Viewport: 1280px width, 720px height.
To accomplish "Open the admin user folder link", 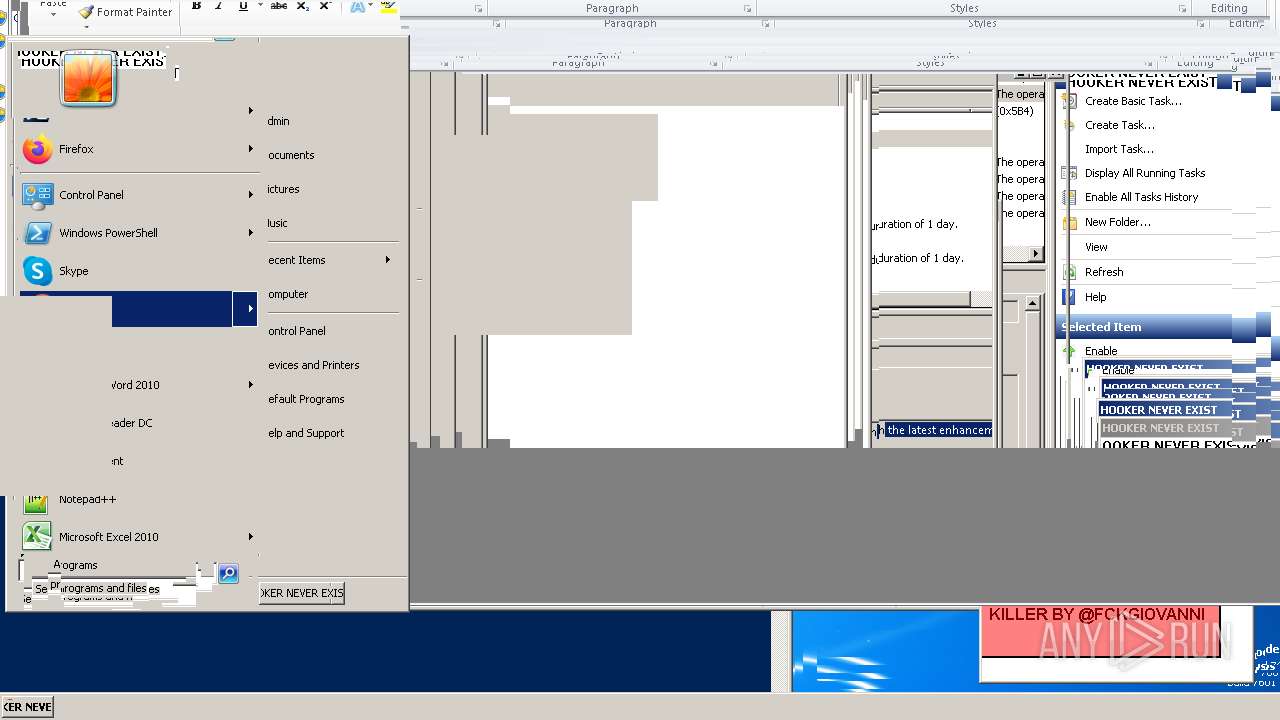I will click(x=278, y=121).
